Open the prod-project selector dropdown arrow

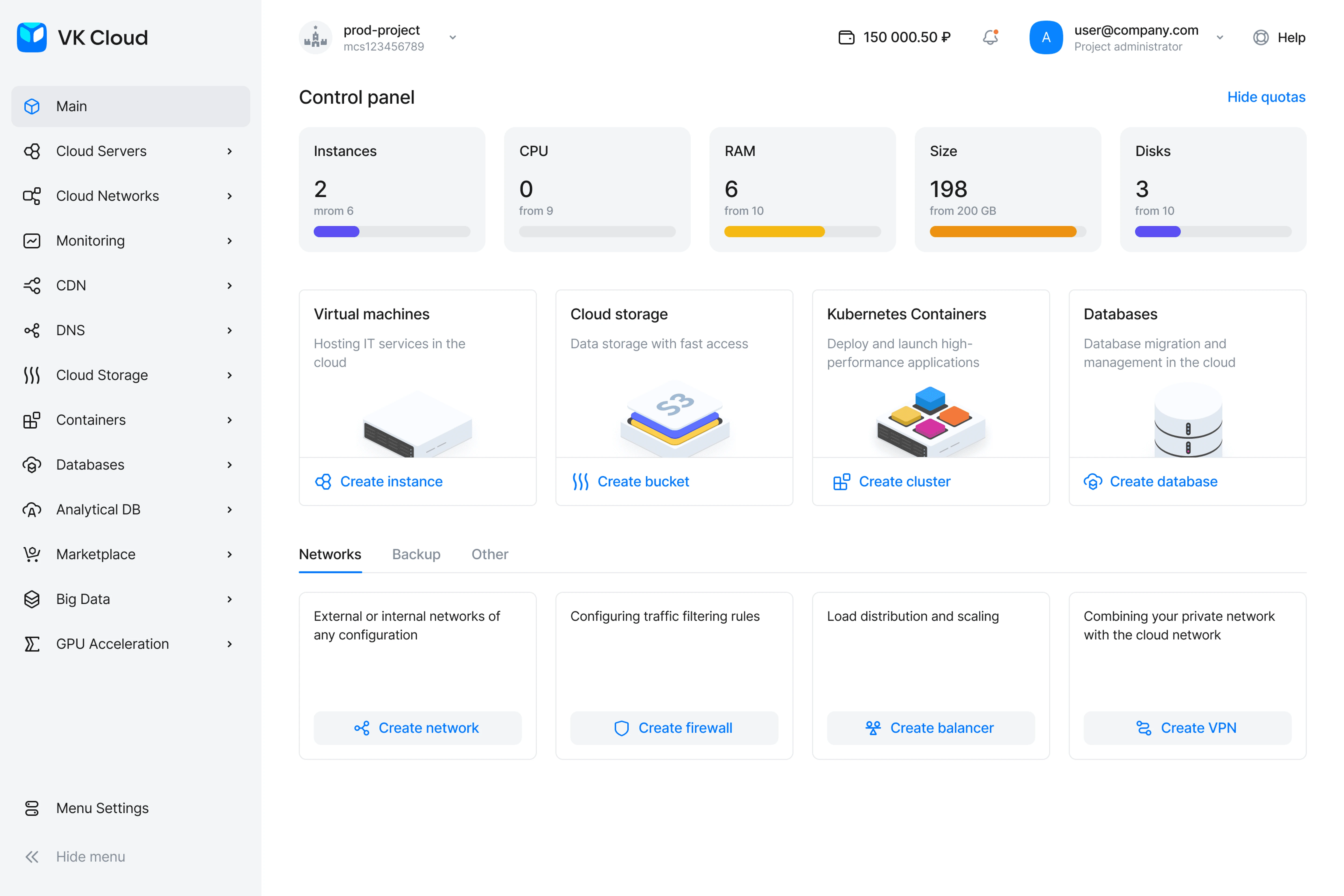pyautogui.click(x=453, y=38)
